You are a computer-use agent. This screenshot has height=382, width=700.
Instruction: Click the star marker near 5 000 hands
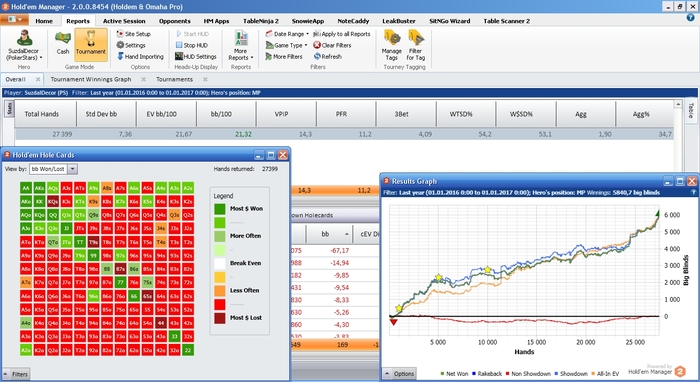438,277
